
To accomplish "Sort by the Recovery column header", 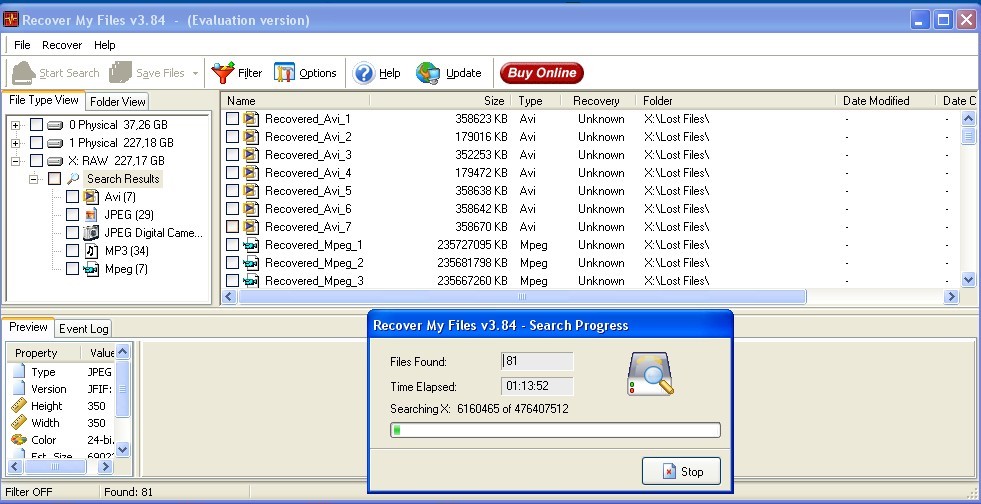I will point(596,101).
